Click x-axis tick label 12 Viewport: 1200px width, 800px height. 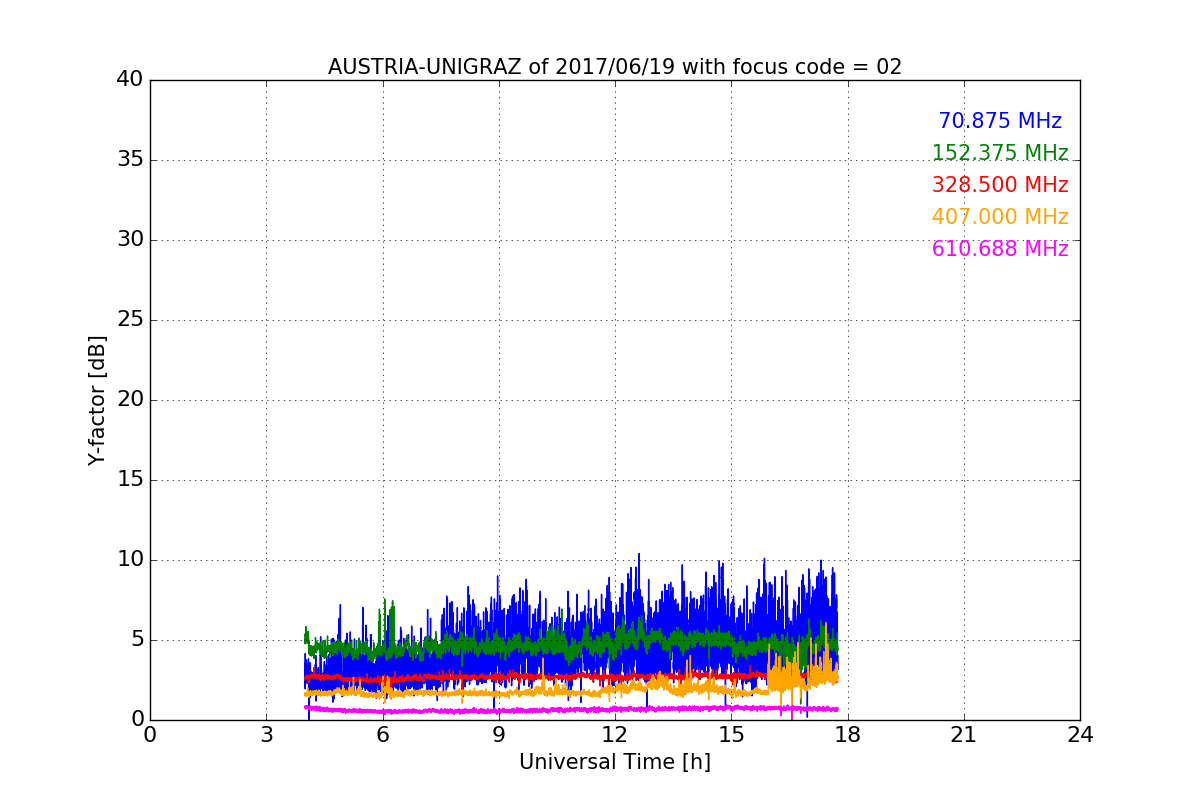615,735
